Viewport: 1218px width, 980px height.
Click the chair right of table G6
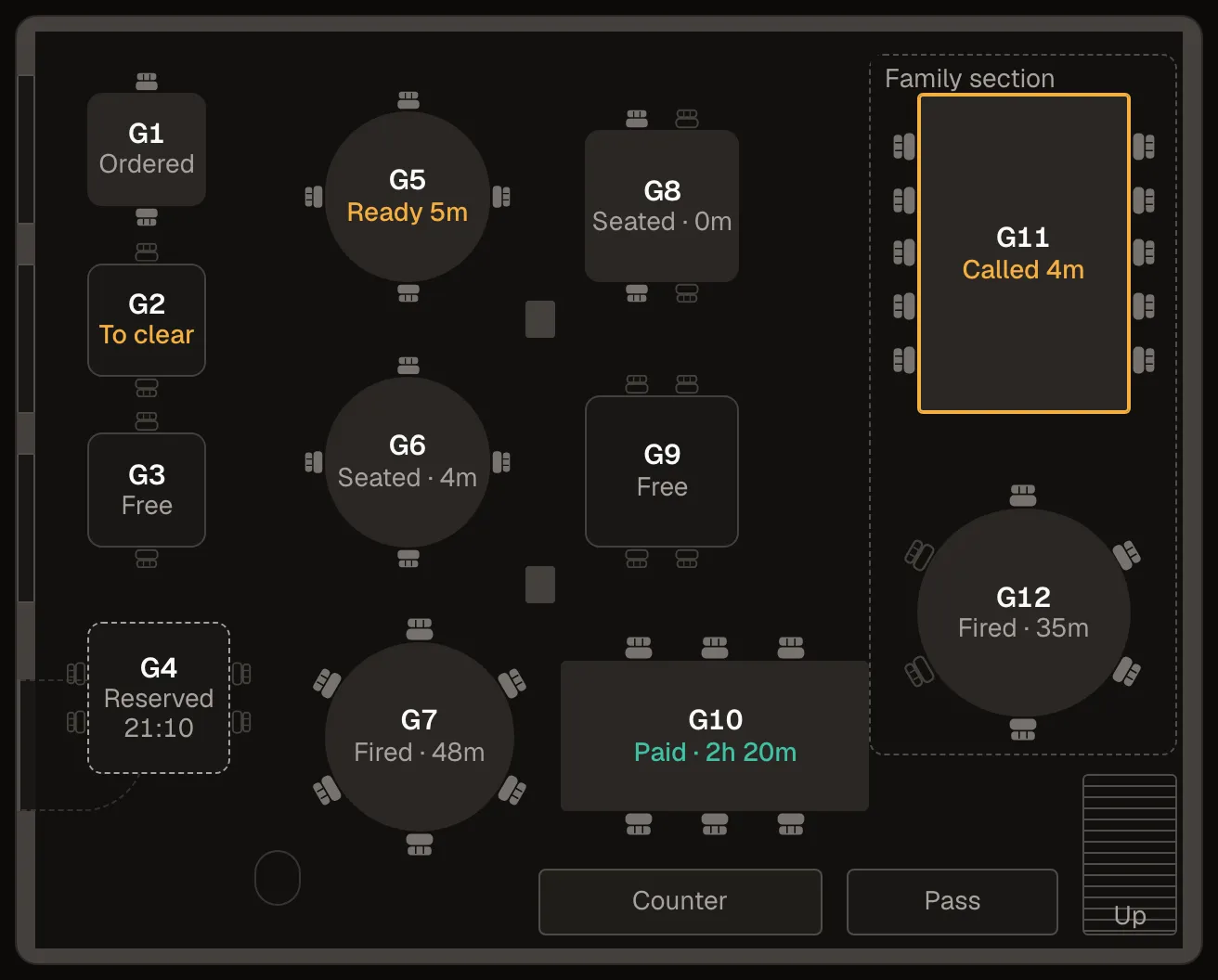point(501,462)
